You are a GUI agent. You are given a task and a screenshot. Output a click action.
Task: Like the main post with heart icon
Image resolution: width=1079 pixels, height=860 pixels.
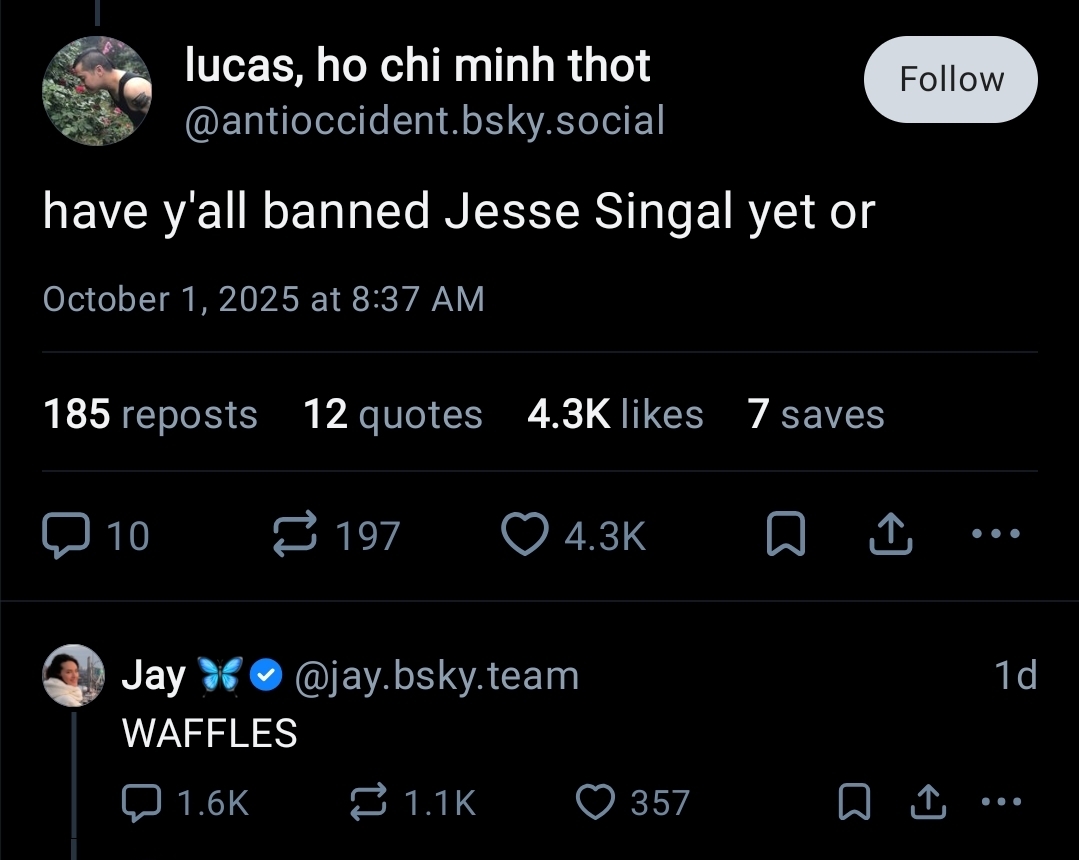tap(524, 536)
